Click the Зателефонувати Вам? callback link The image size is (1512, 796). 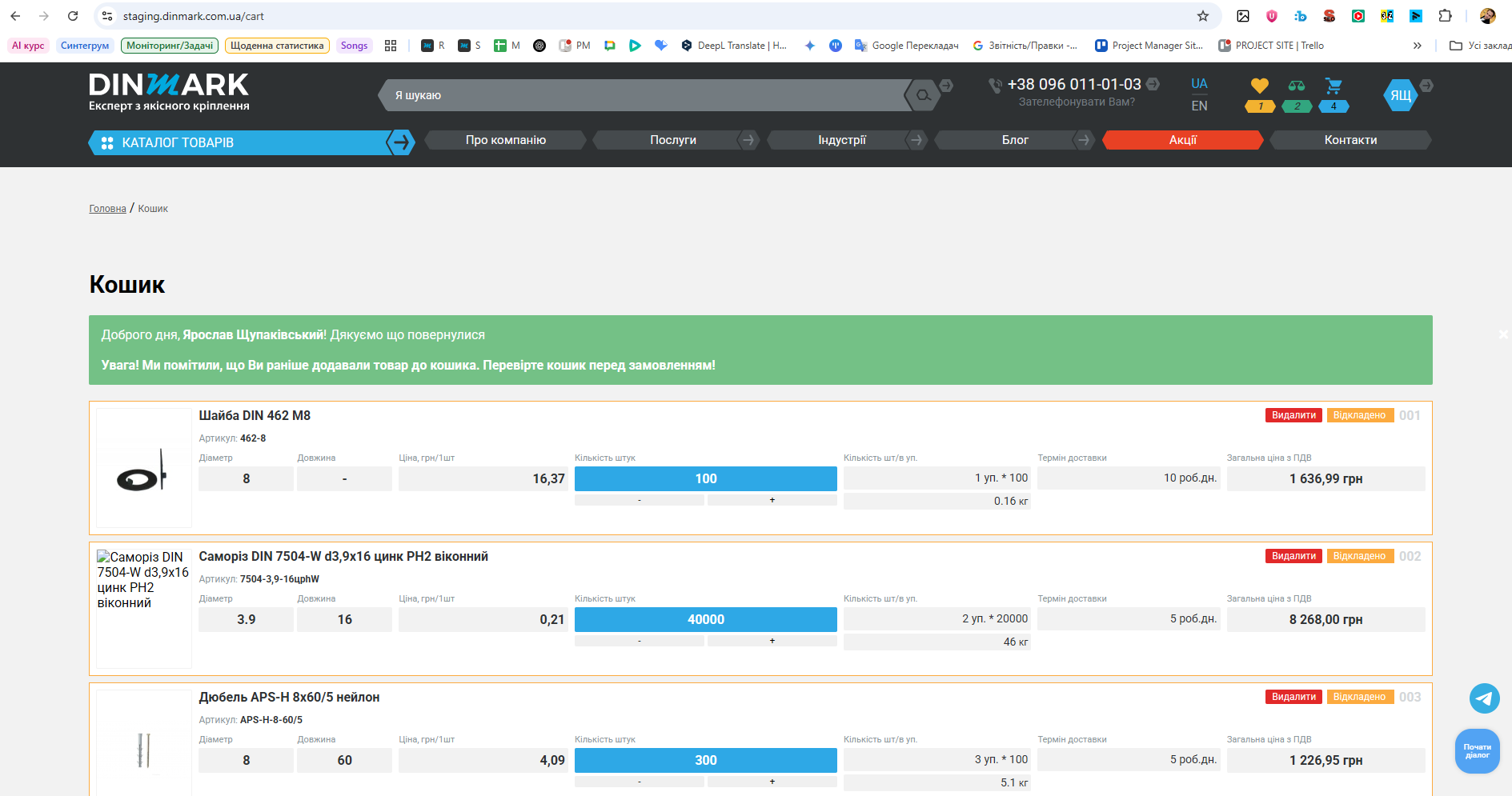[1077, 102]
